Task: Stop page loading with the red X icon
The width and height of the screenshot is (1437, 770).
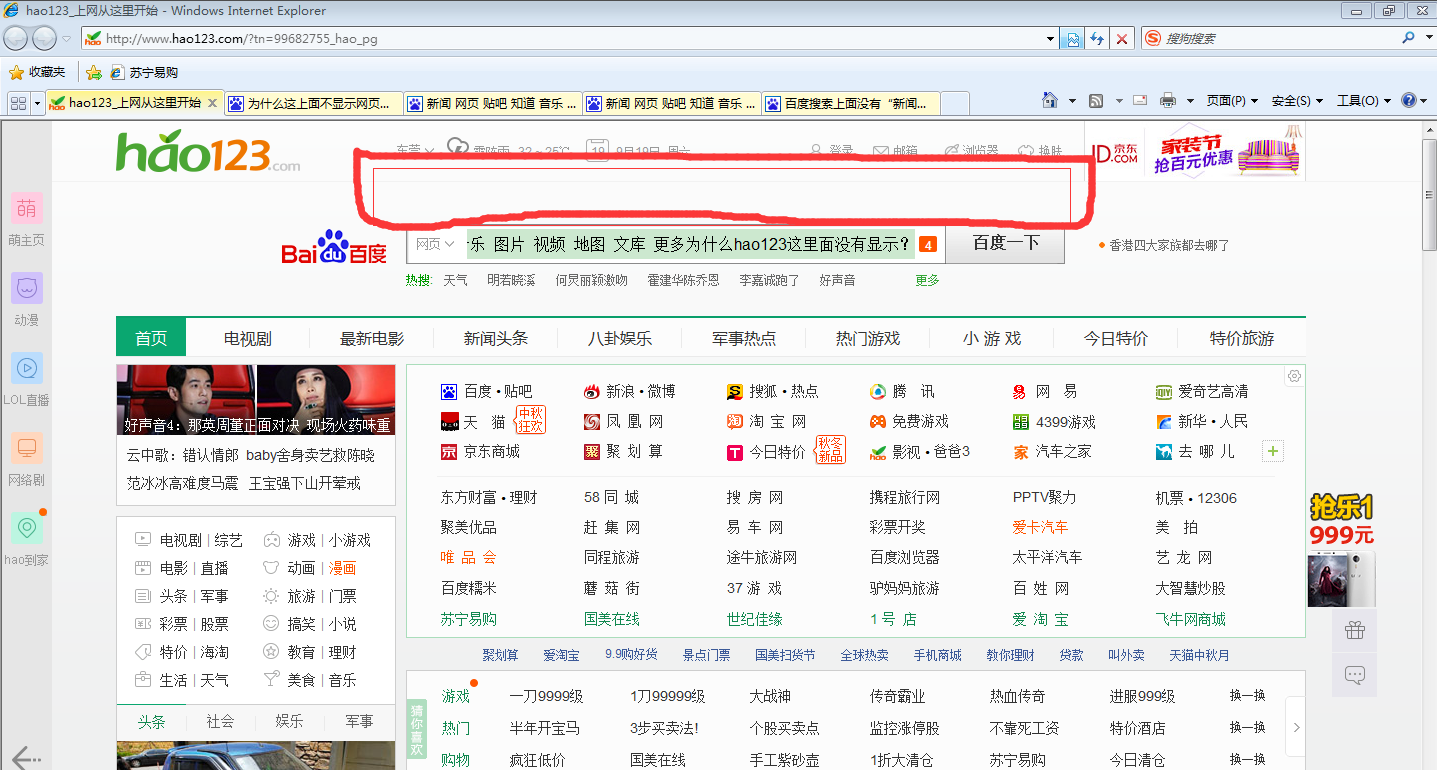Action: pos(1122,39)
